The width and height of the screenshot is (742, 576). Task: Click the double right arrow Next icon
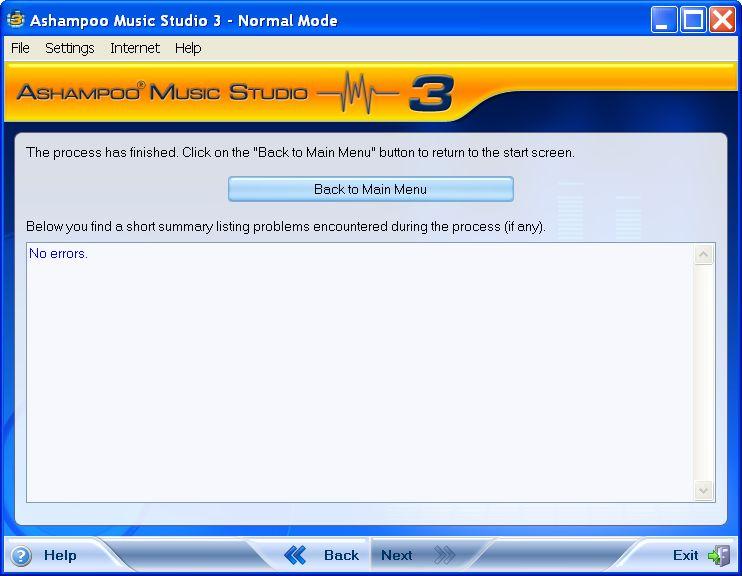[x=444, y=555]
